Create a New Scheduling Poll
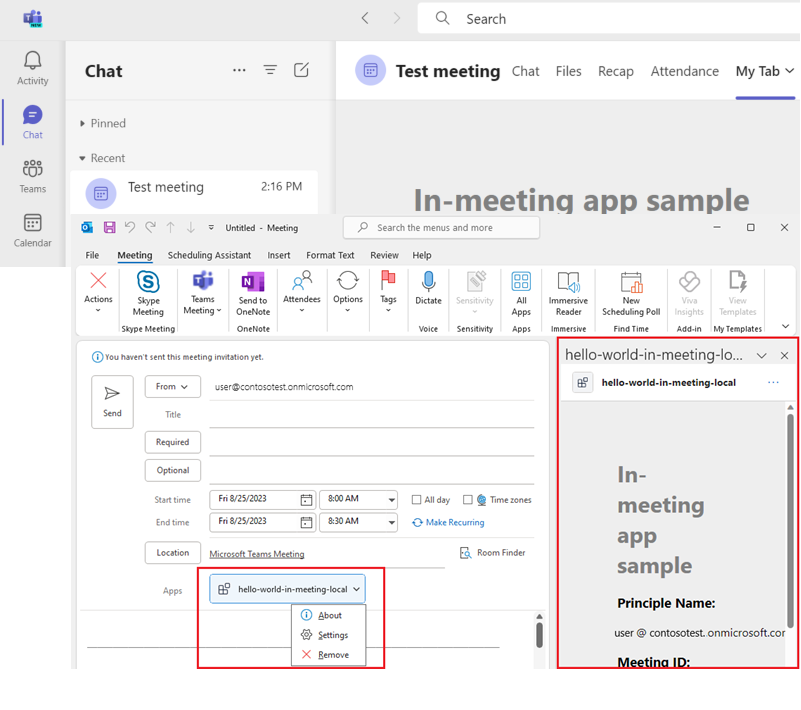Viewport: 801px width, 710px height. point(631,296)
